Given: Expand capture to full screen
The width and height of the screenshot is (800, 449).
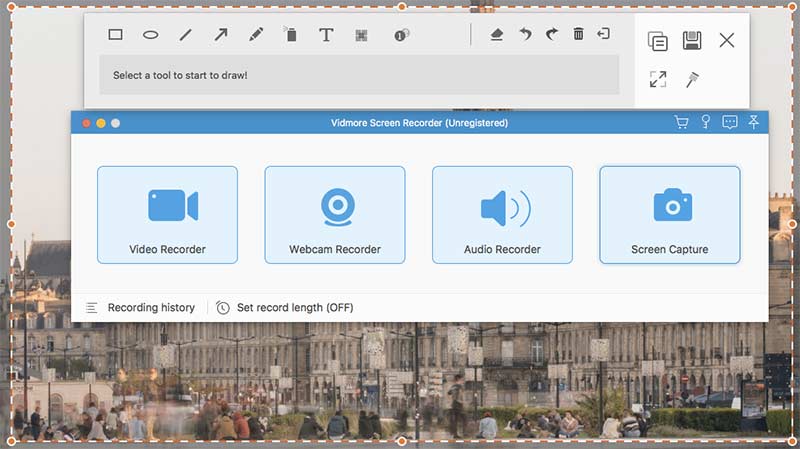Looking at the screenshot, I should 657,79.
